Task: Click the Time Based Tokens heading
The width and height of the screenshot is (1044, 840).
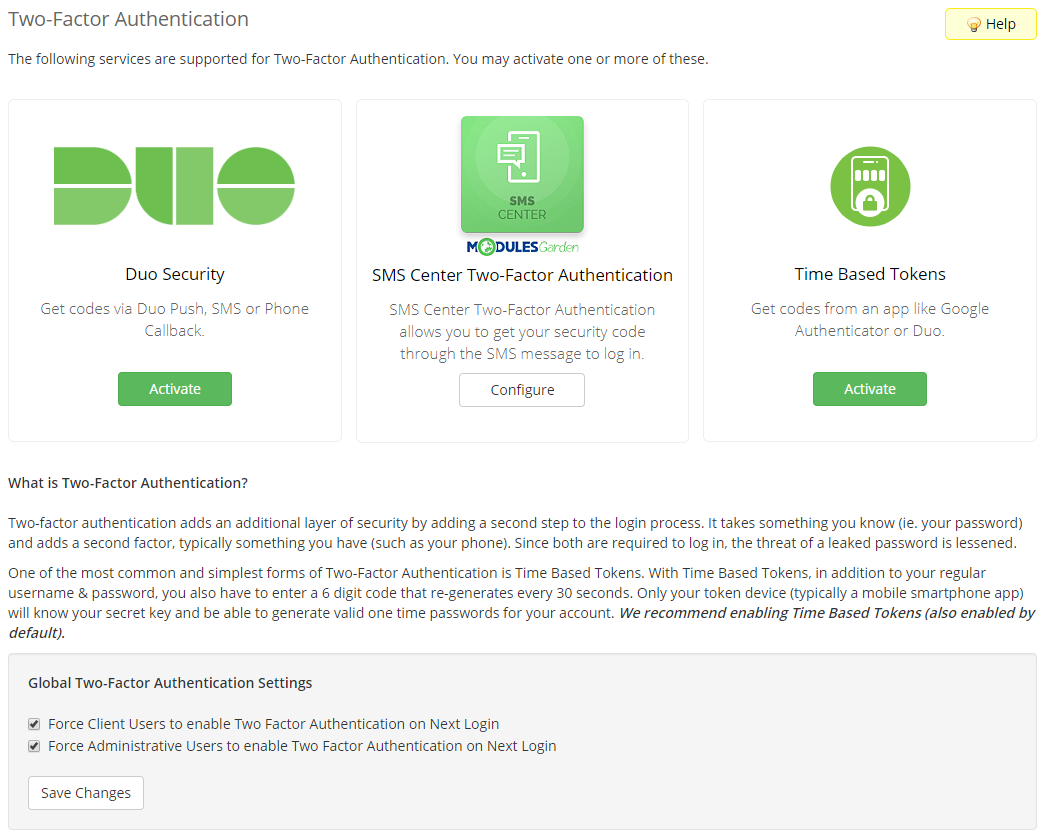Action: point(870,274)
